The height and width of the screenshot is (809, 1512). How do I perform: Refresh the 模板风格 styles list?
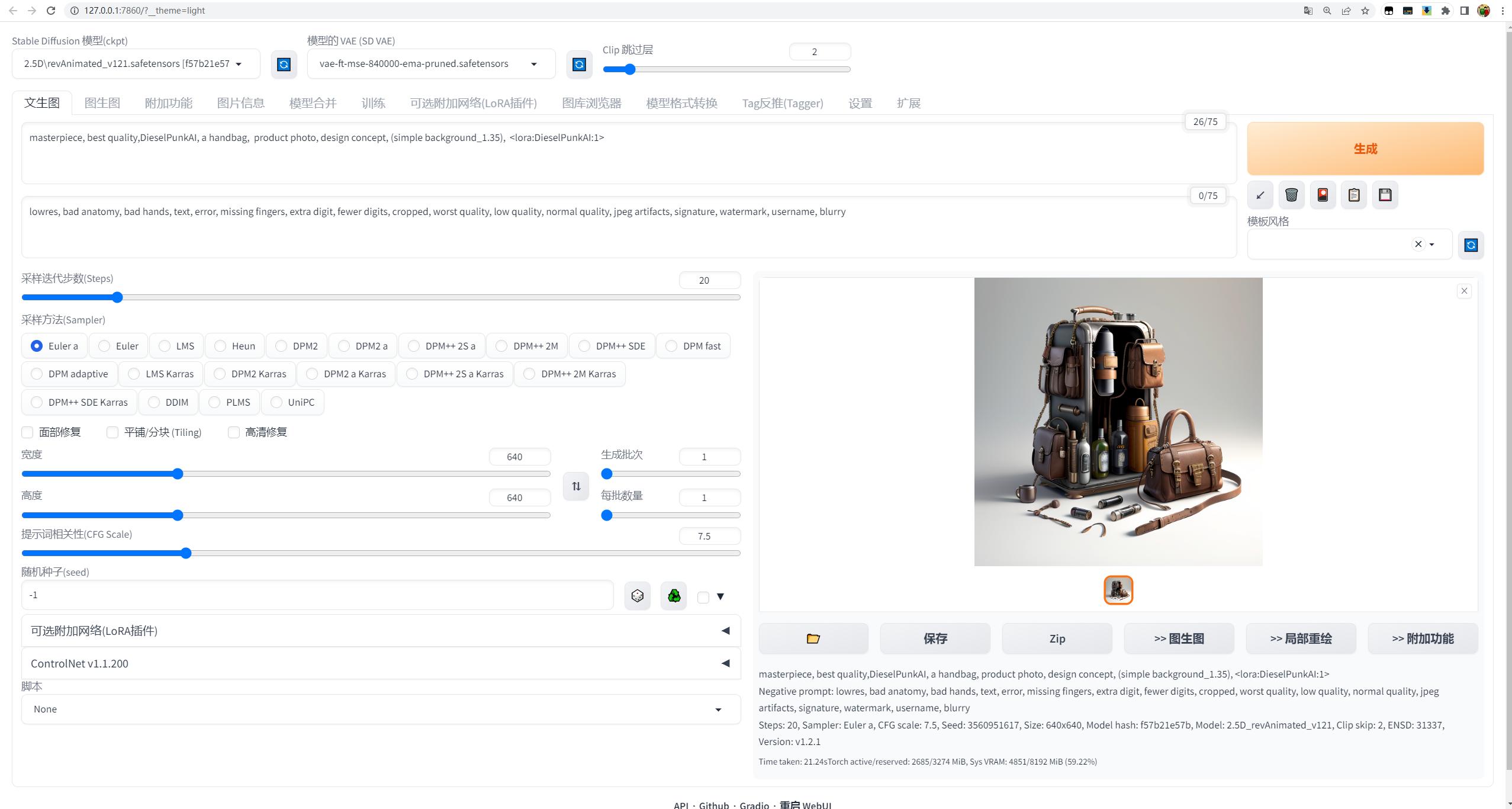pos(1471,245)
